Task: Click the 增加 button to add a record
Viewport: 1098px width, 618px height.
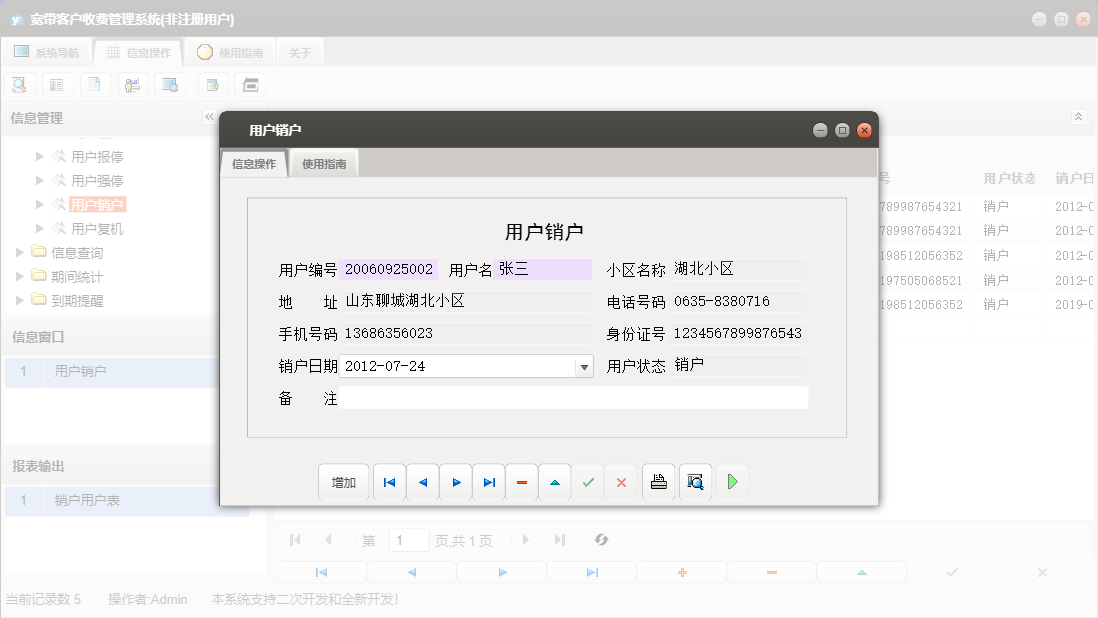Action: [343, 481]
